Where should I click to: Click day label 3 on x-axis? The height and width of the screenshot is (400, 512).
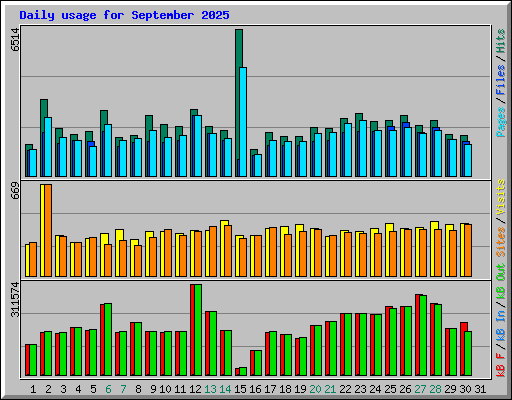(x=63, y=389)
